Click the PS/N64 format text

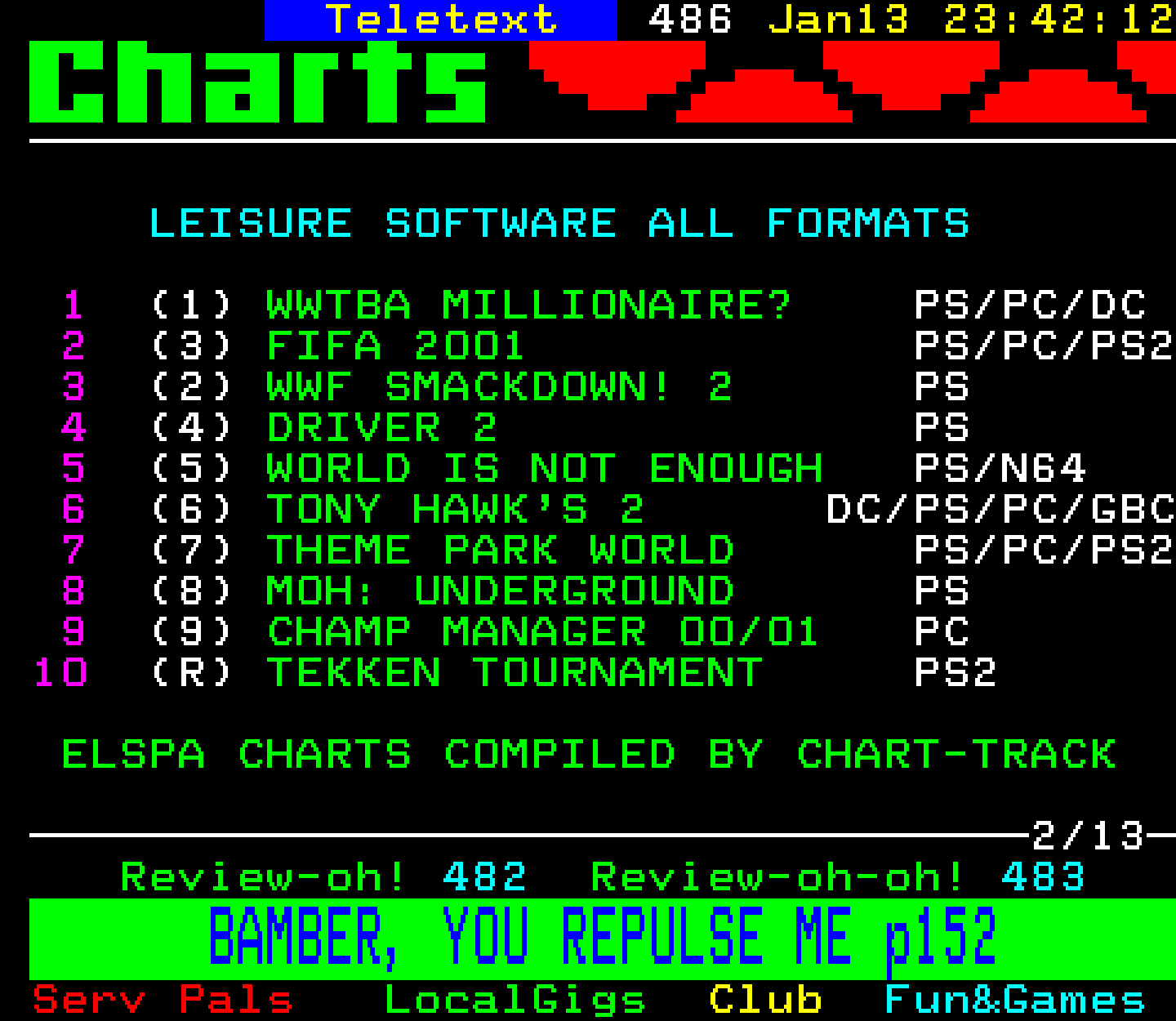click(1000, 469)
